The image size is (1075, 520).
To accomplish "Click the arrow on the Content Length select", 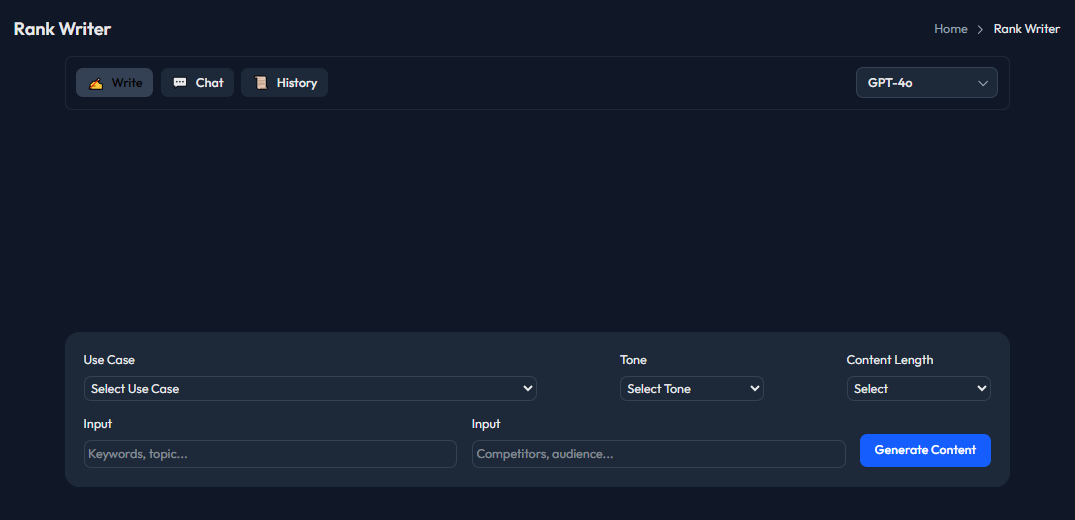I will 981,388.
